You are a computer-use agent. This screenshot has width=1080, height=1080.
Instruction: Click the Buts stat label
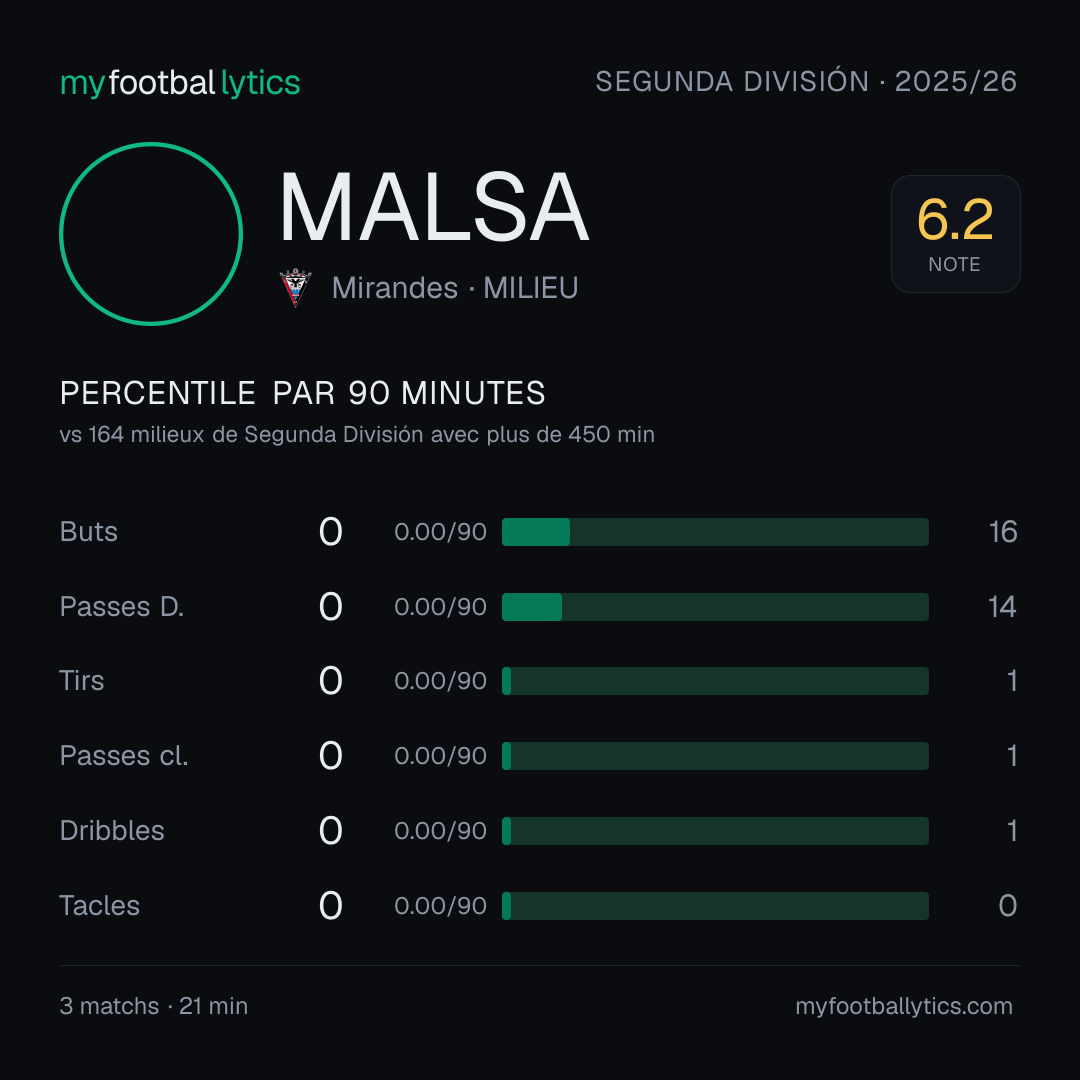[x=88, y=532]
